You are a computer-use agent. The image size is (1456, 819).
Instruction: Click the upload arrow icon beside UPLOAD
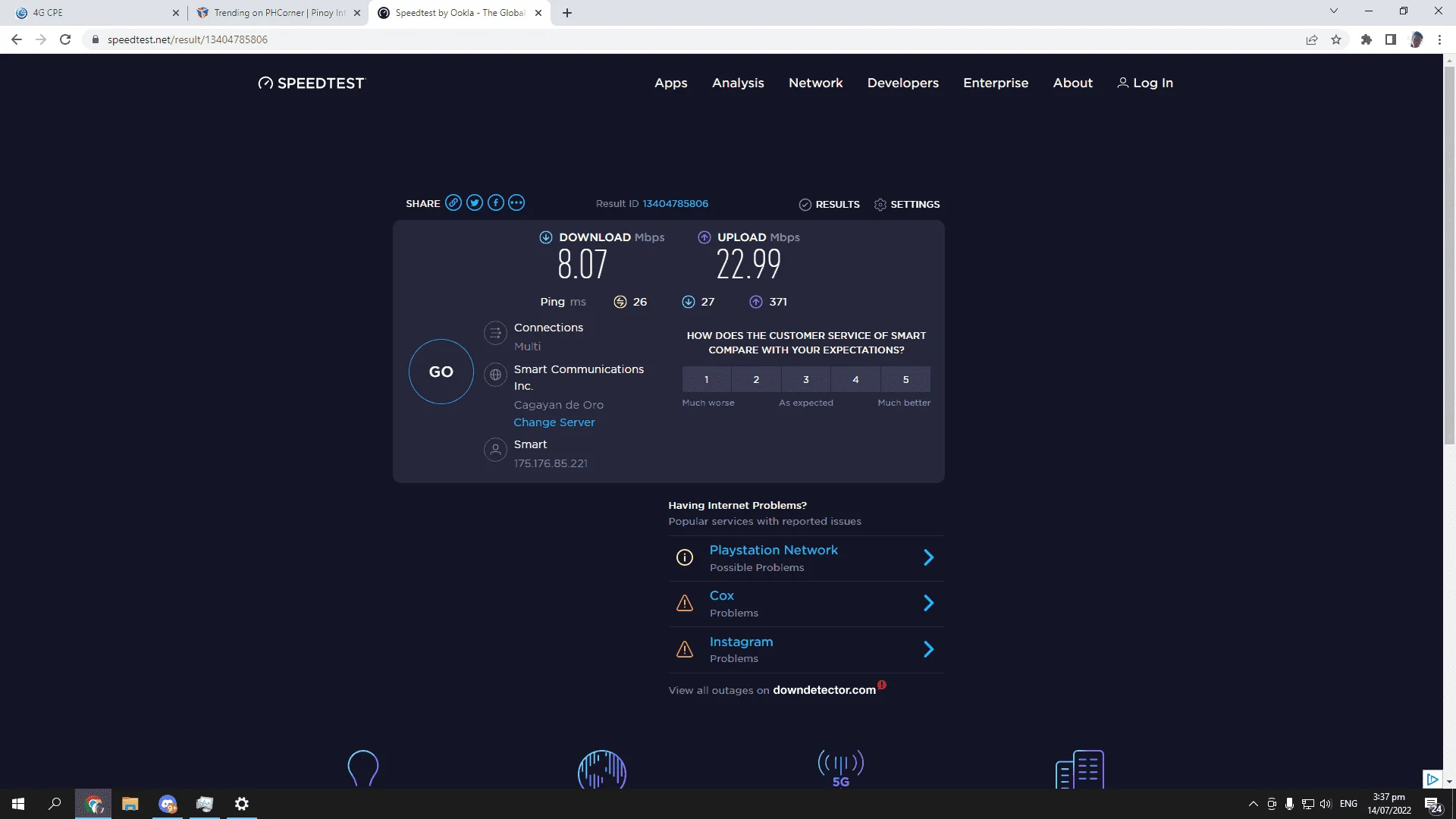point(704,237)
